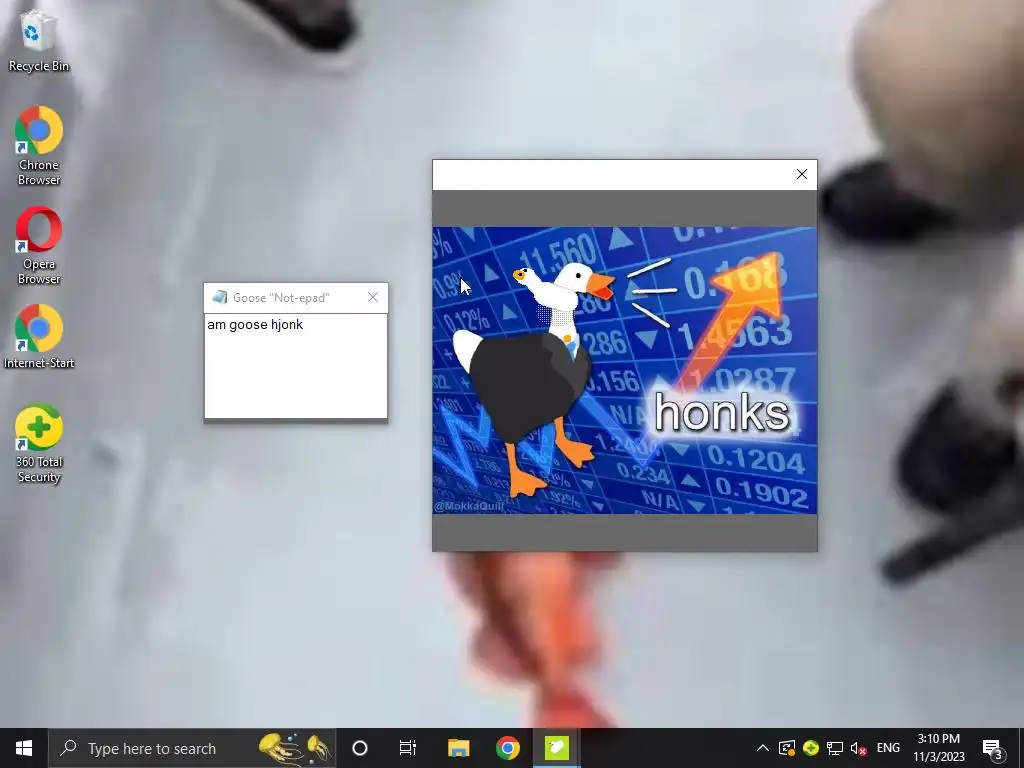
Task: Click the green goose app taskbar icon
Action: point(556,748)
